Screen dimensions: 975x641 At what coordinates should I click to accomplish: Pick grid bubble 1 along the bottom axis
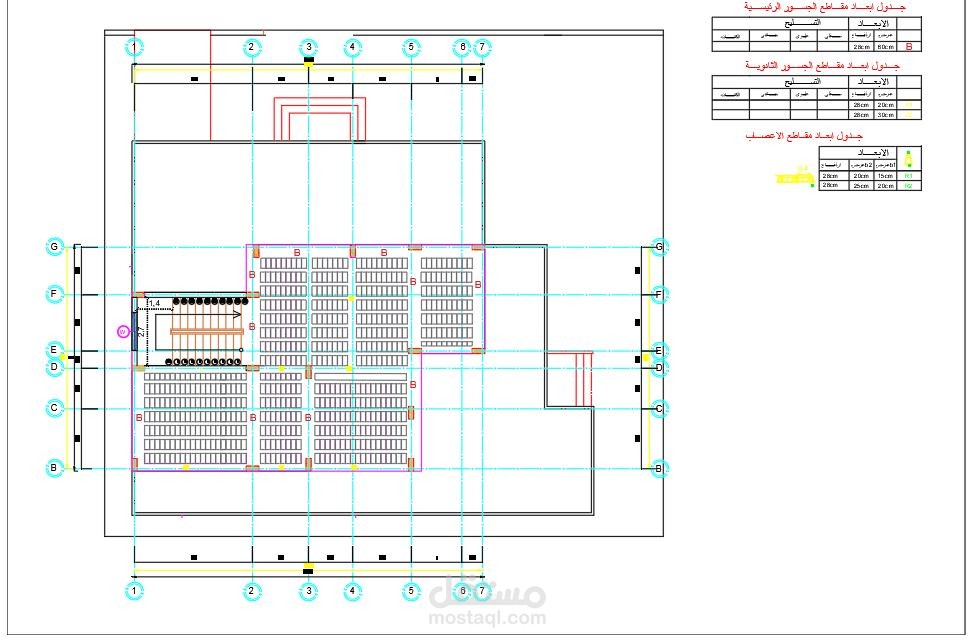(134, 591)
